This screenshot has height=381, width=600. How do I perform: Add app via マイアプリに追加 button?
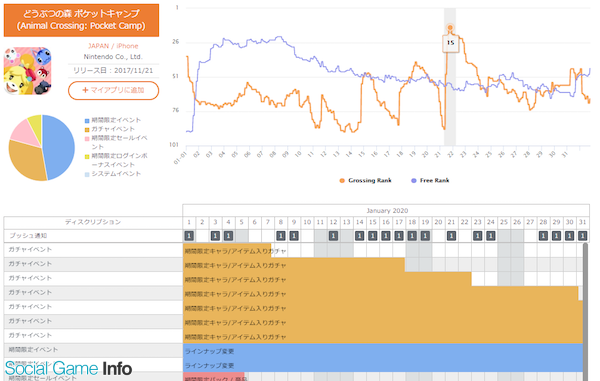(x=114, y=90)
